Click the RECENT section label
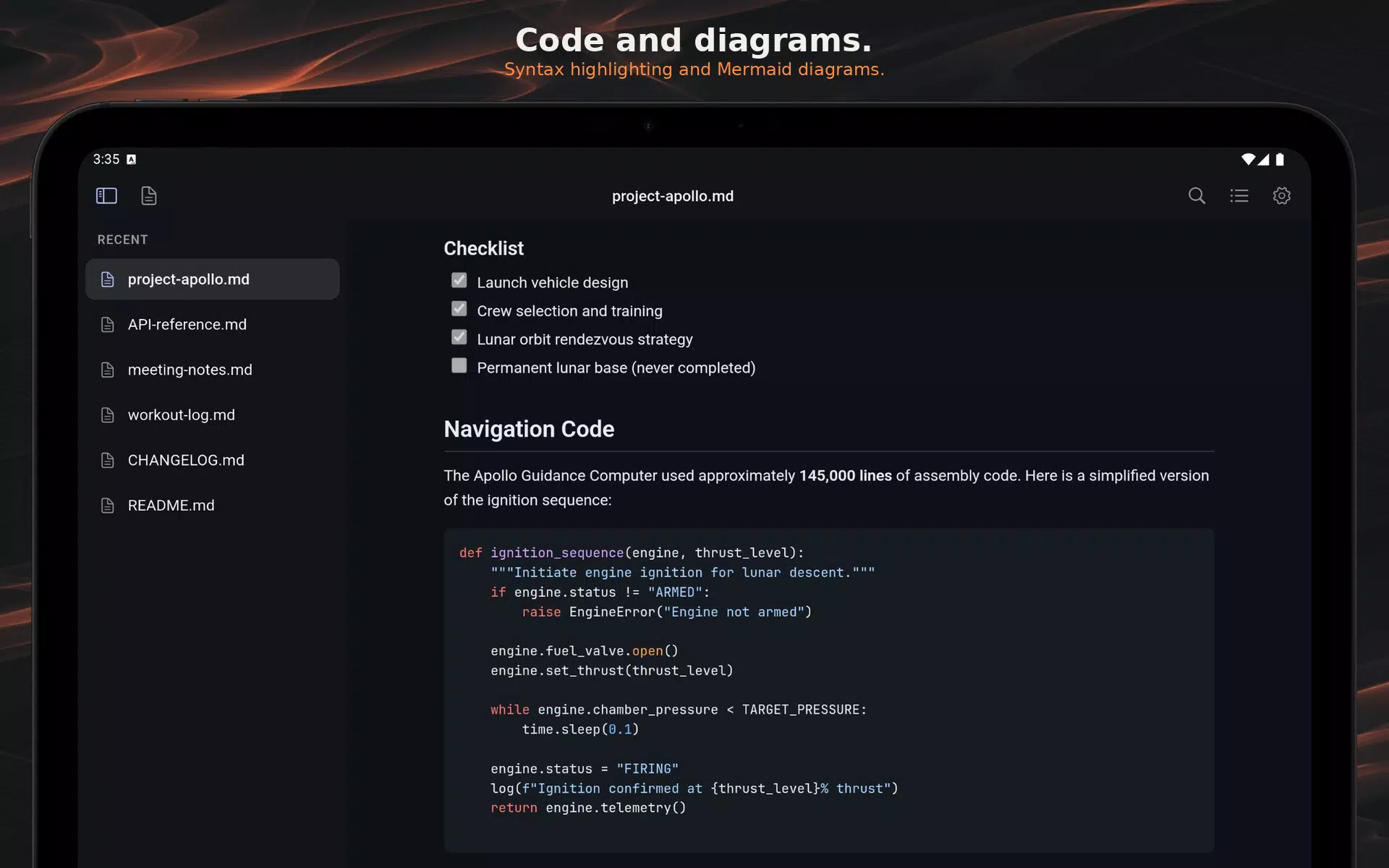This screenshot has width=1389, height=868. [x=122, y=239]
